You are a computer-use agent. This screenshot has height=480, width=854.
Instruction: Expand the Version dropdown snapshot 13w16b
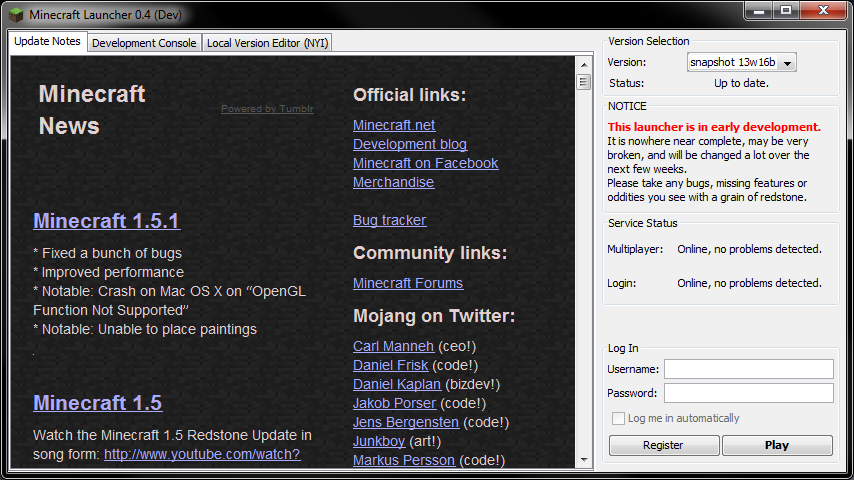pos(741,62)
